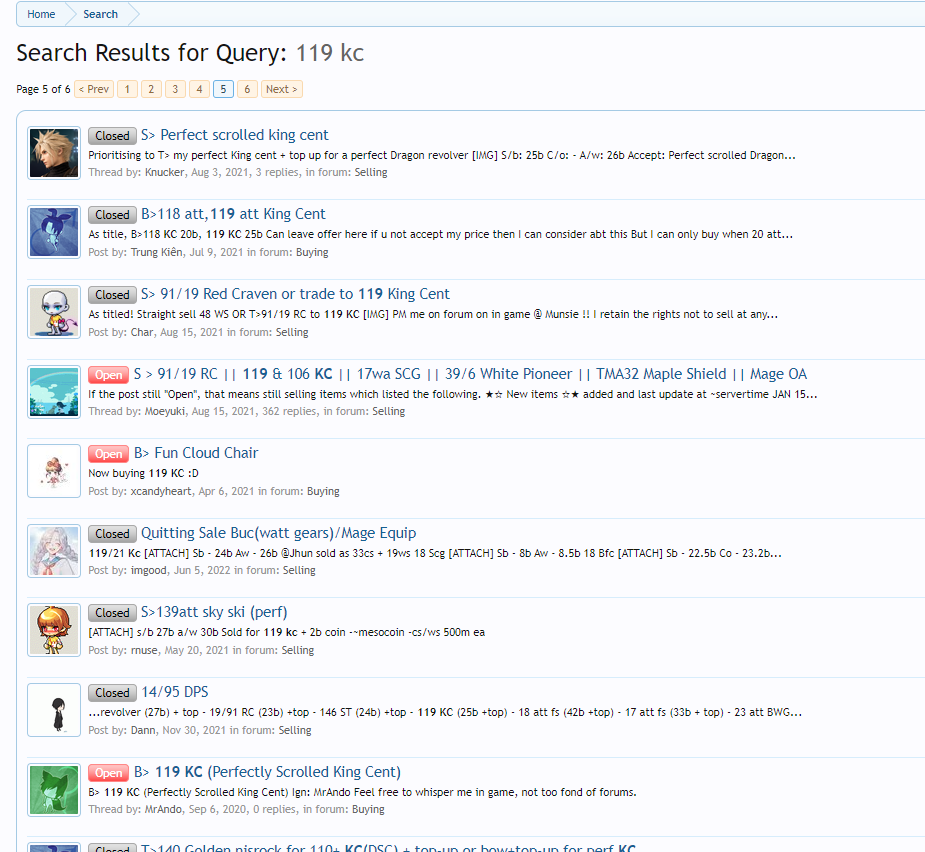Open Buying forum link in xcandyheart's result
This screenshot has height=852, width=925.
coord(323,491)
